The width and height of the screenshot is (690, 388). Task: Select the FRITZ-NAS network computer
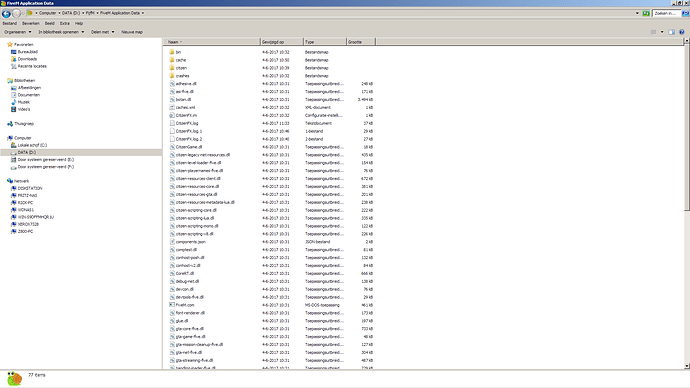click(x=24, y=196)
